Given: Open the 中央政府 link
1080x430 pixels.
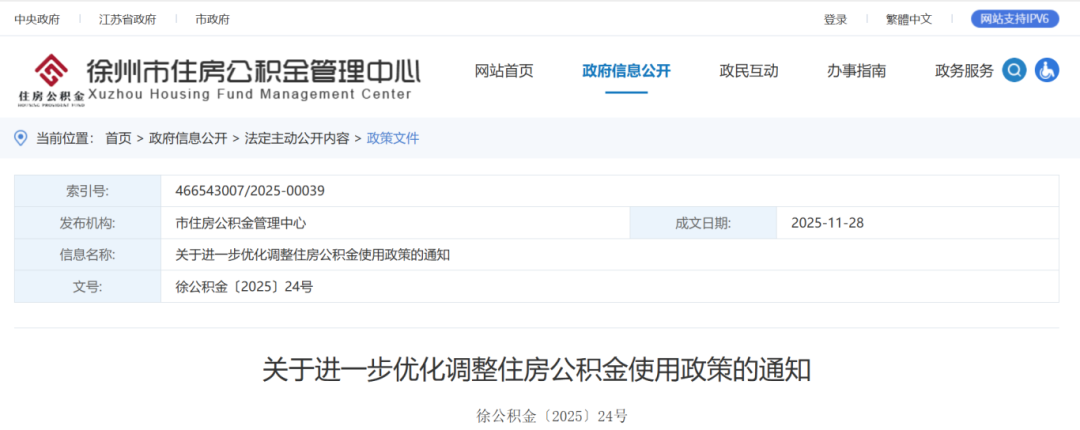Looking at the screenshot, I should pos(37,19).
